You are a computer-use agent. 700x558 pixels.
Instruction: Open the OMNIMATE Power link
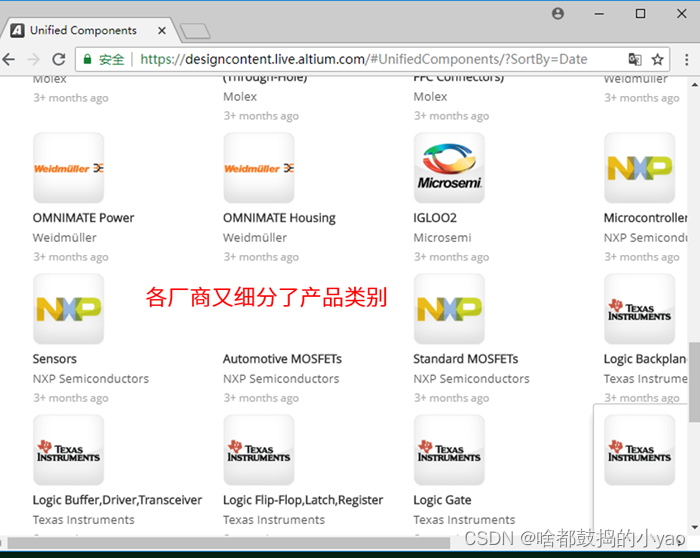pyautogui.click(x=83, y=218)
